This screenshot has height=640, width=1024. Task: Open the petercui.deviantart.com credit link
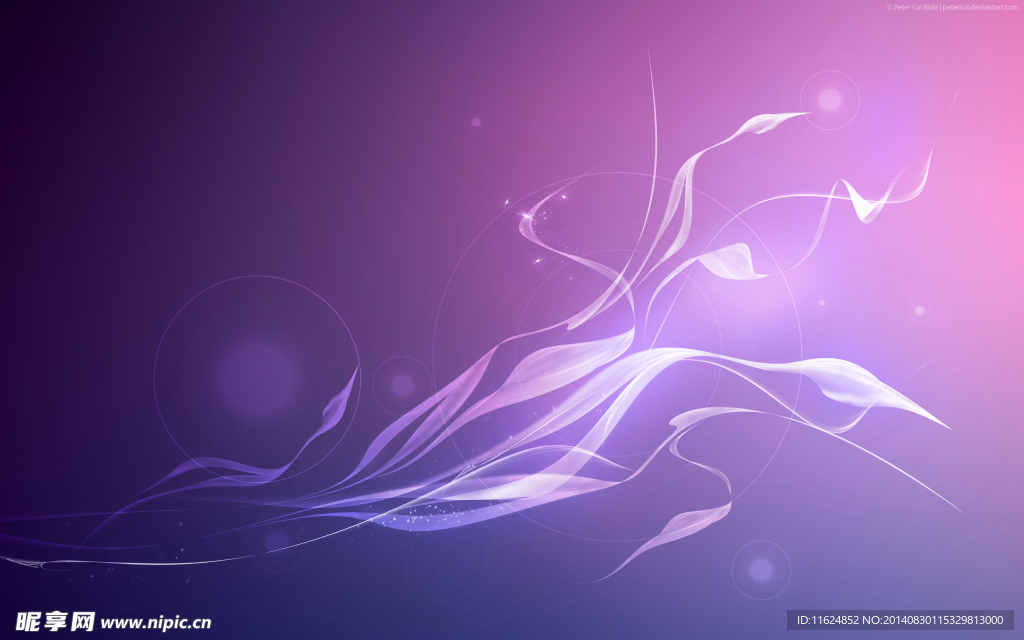click(x=980, y=7)
